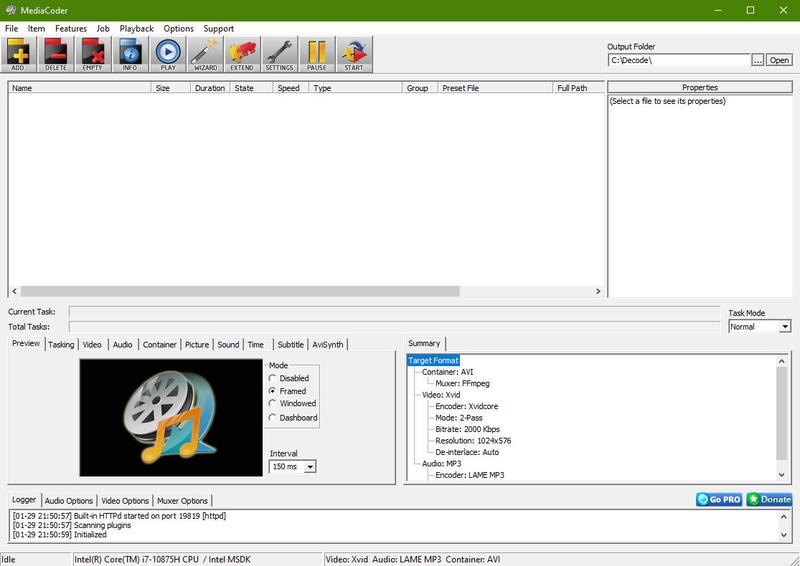Click the PLAY toolbar button
Image resolution: width=800 pixels, height=566 pixels.
168,54
